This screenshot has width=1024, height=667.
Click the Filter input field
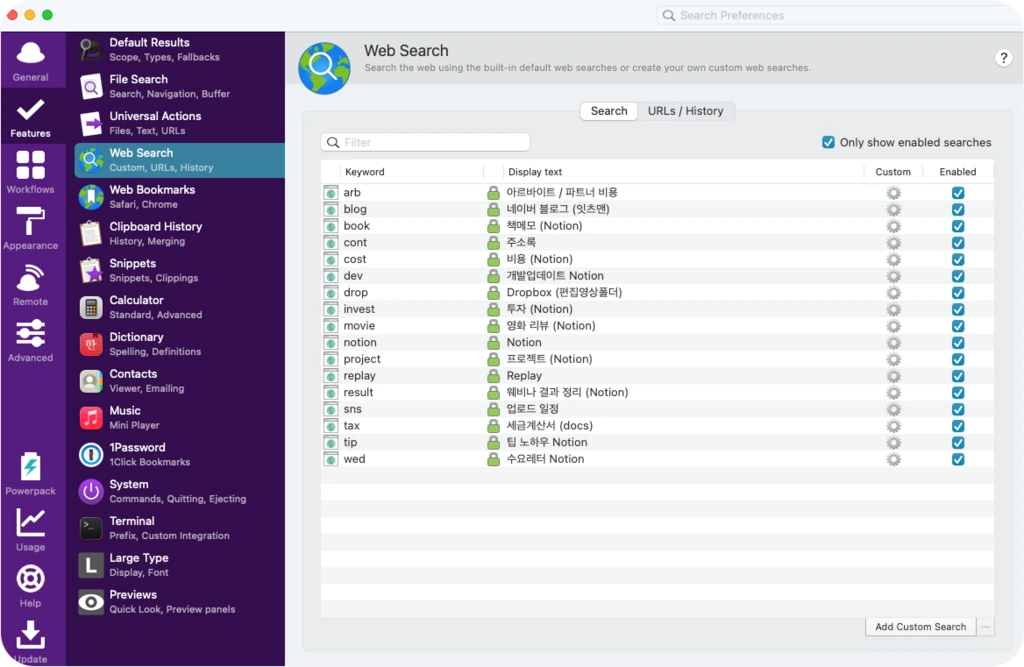(425, 142)
